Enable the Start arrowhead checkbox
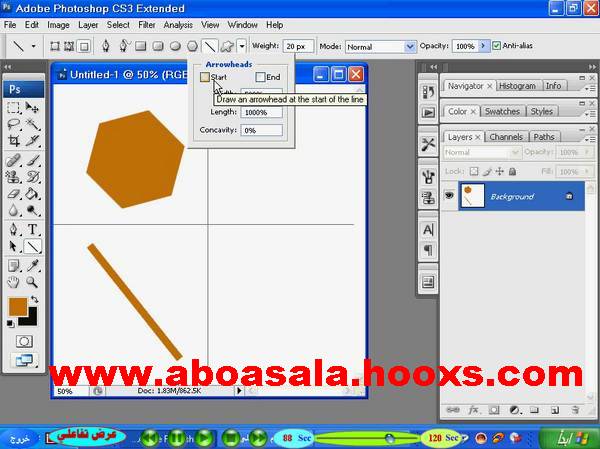The image size is (600, 449). [205, 77]
